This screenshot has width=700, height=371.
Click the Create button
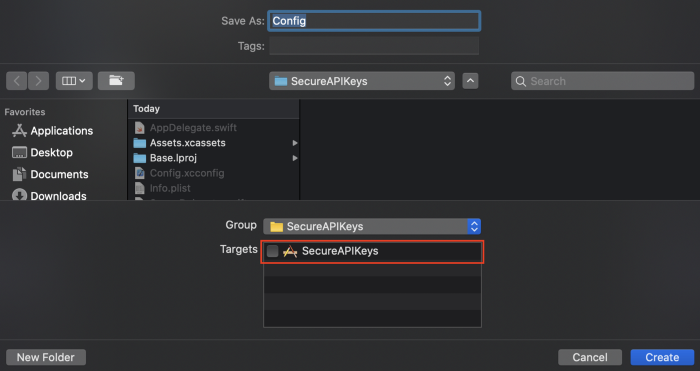coord(662,357)
